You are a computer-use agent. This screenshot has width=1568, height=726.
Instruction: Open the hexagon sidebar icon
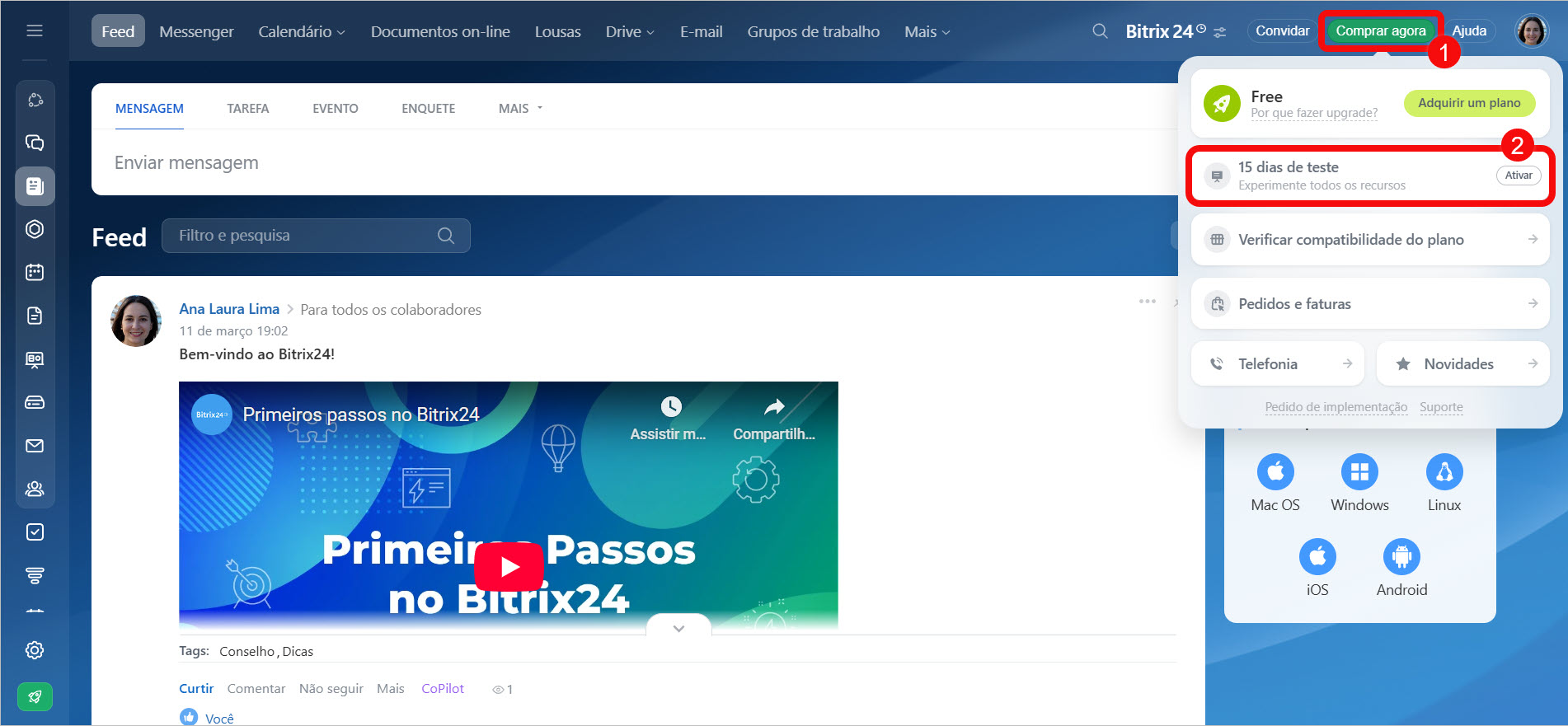[35, 229]
